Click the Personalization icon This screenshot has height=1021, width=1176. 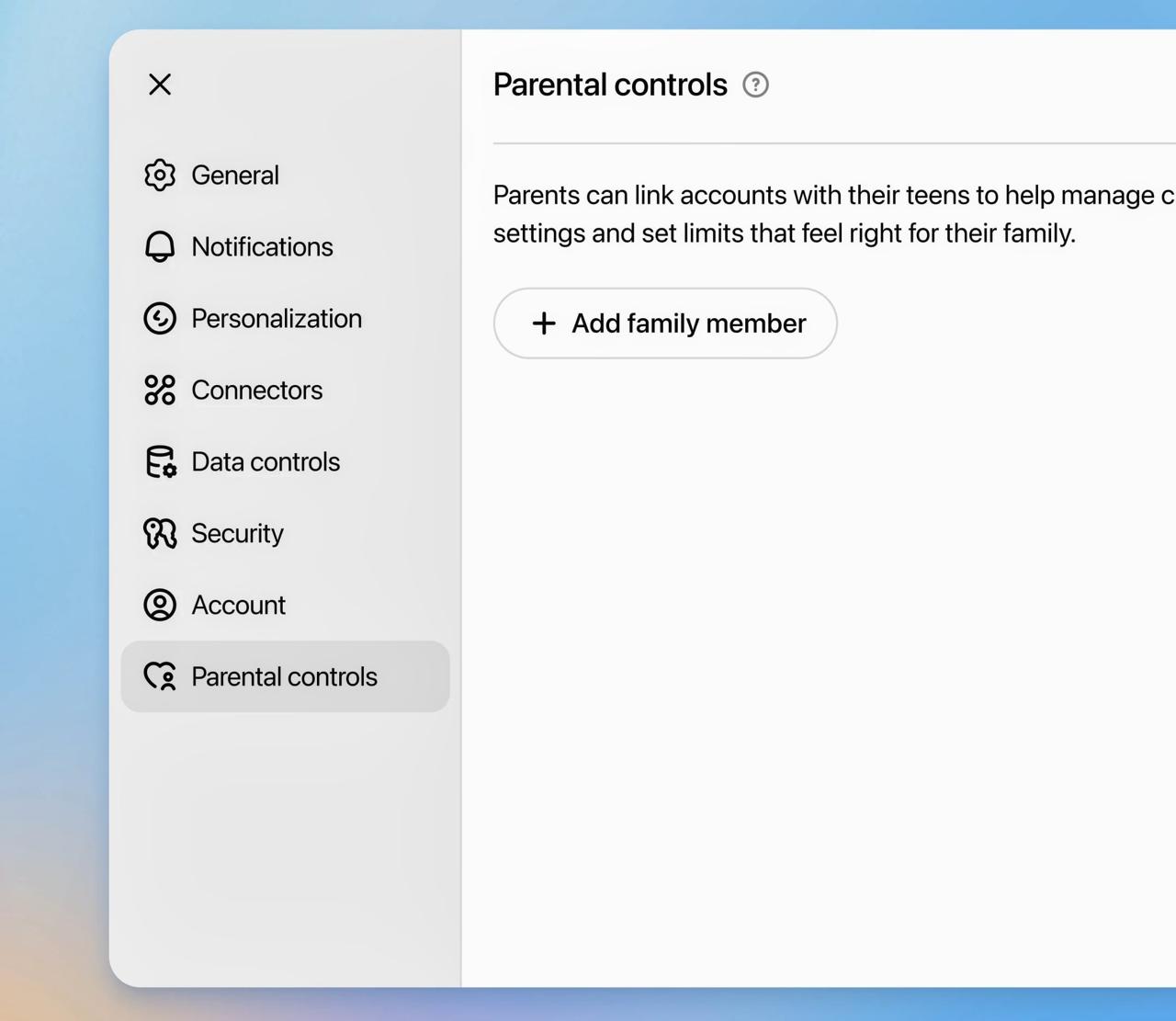pos(160,318)
